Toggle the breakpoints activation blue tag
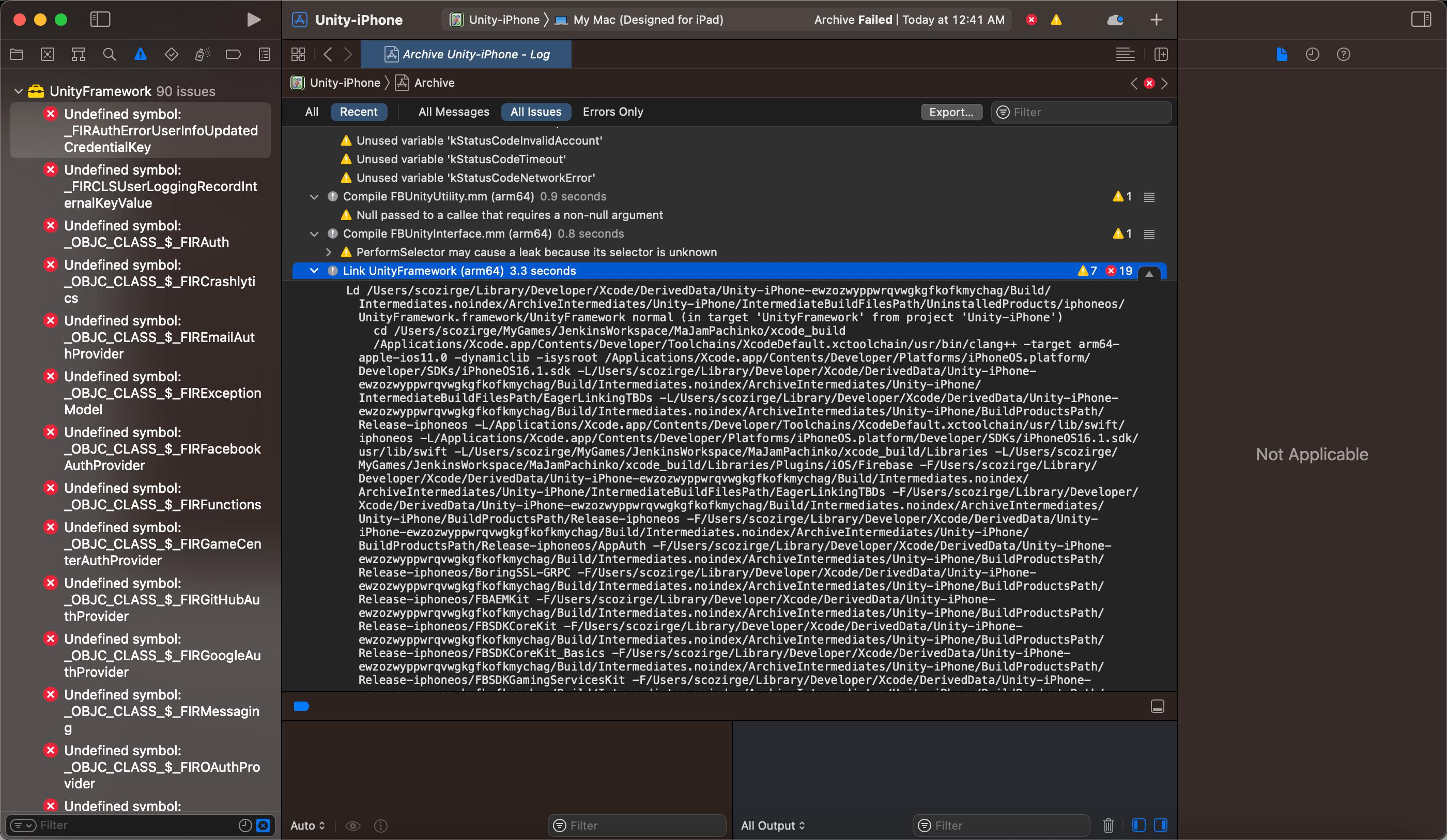 [301, 706]
